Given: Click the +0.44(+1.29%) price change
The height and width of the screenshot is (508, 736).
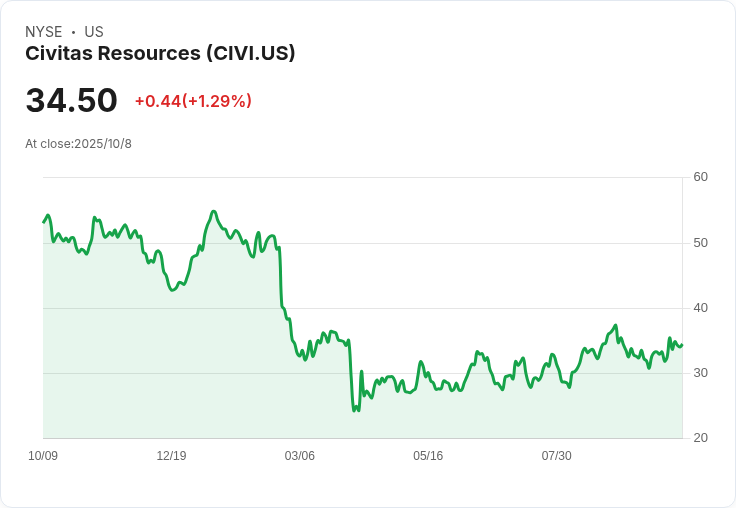Looking at the screenshot, I should click(x=193, y=101).
